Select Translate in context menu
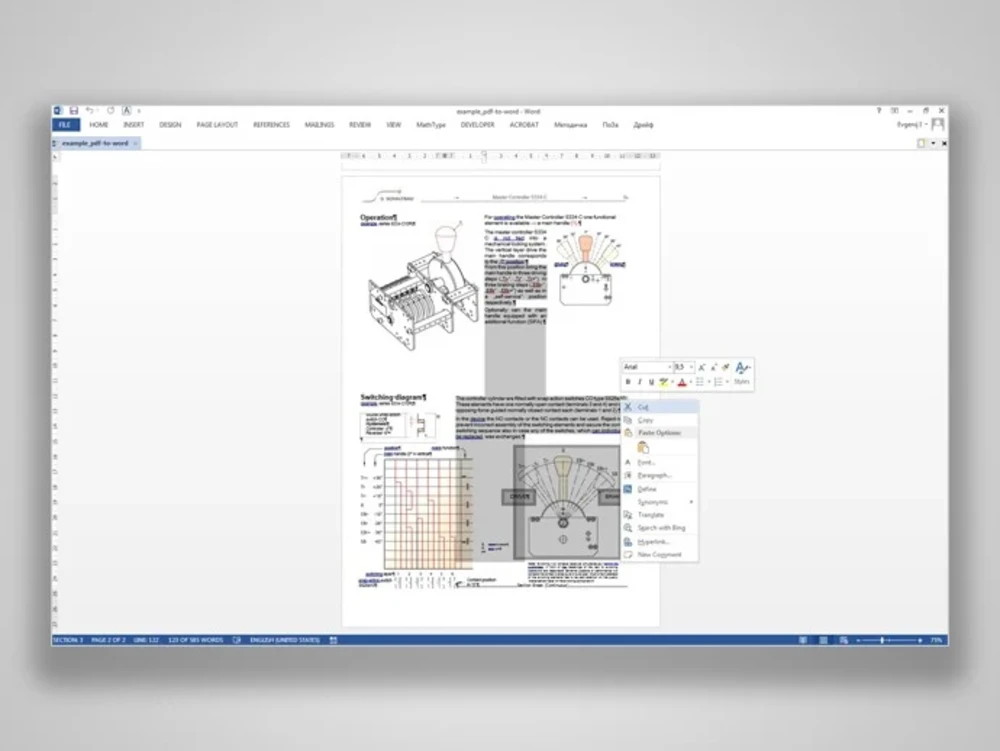Viewport: 1000px width, 751px height. pos(659,515)
